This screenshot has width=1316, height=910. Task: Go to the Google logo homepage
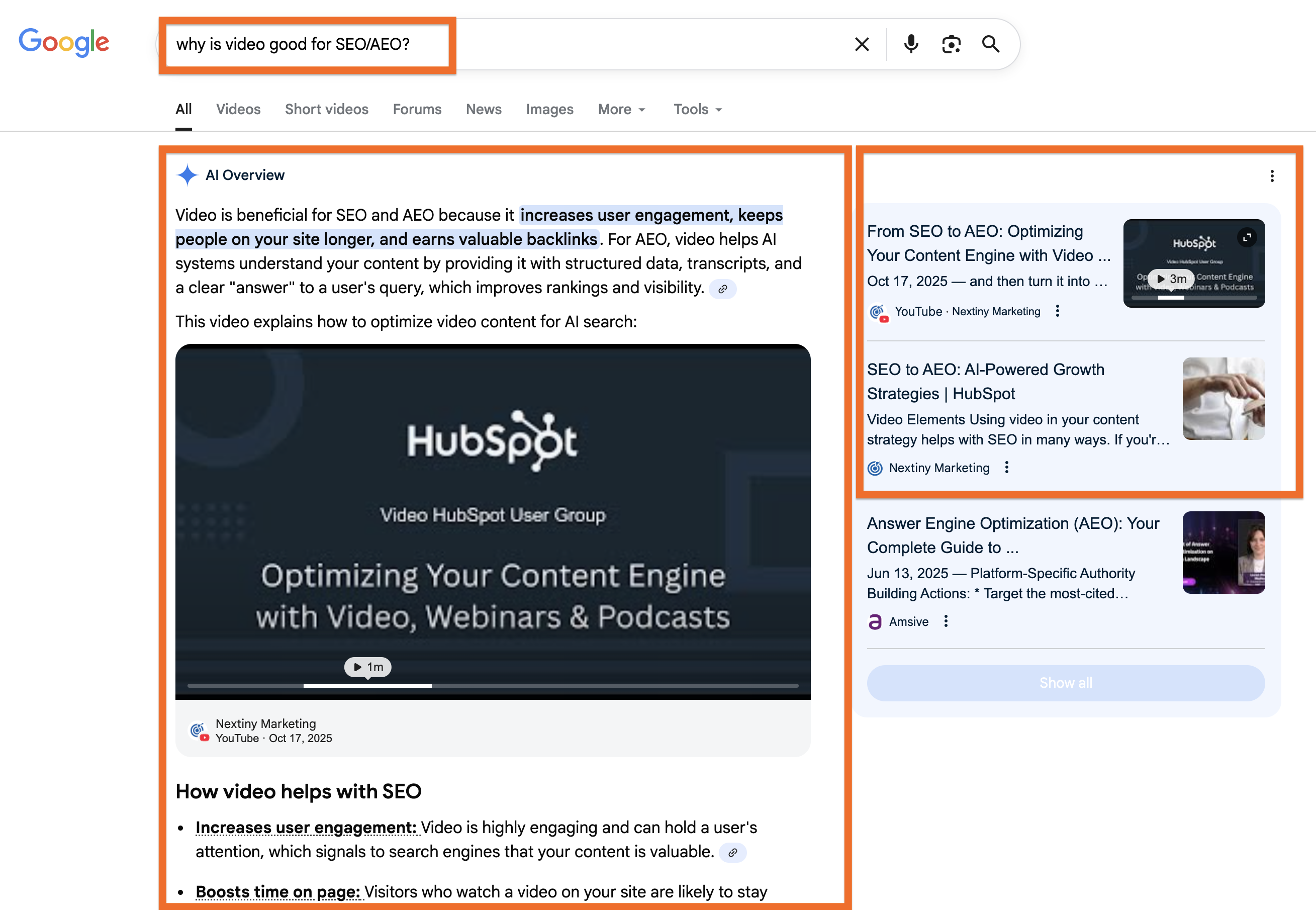point(64,43)
